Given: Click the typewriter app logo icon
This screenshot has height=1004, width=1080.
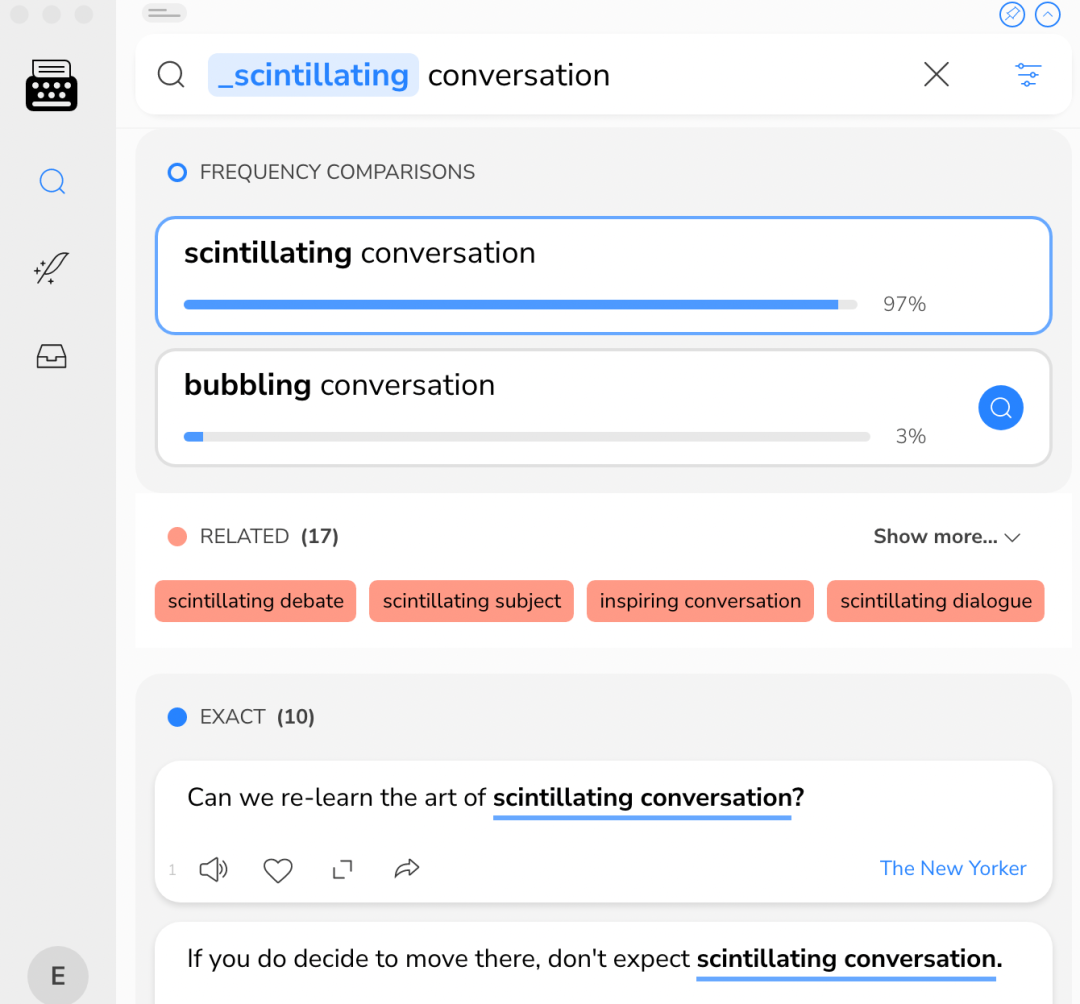Looking at the screenshot, I should (x=51, y=85).
